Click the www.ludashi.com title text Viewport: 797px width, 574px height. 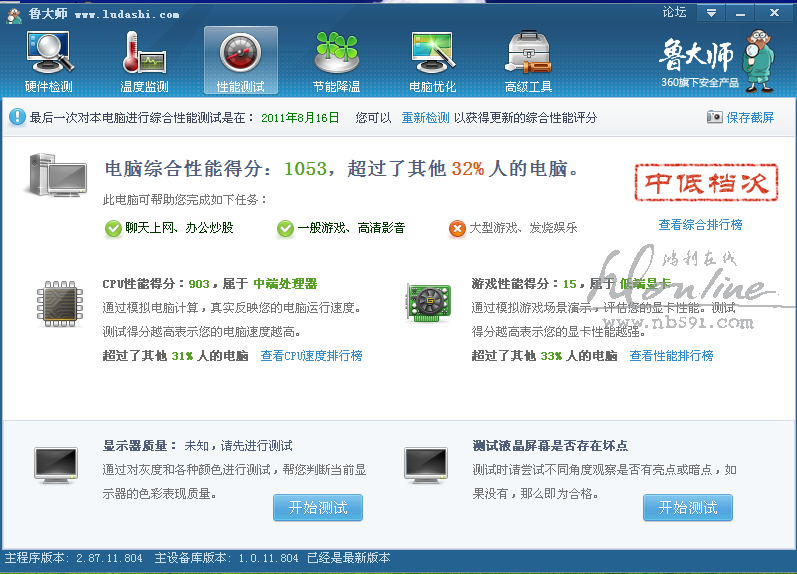tap(127, 15)
